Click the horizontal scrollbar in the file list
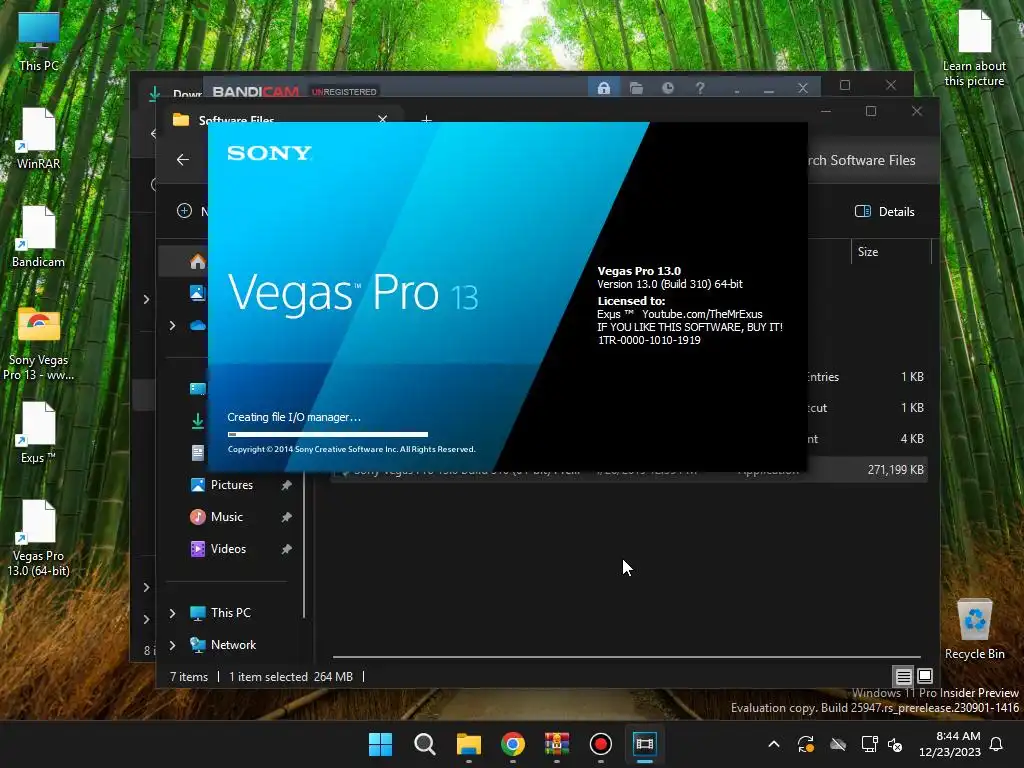 [x=627, y=656]
